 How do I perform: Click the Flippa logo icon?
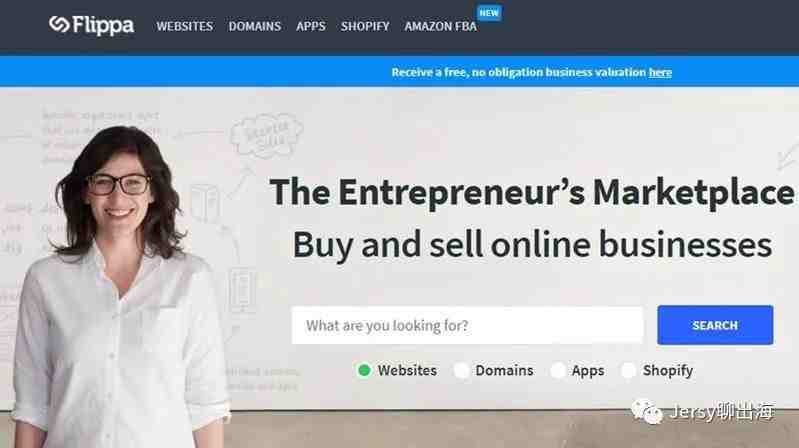59,24
